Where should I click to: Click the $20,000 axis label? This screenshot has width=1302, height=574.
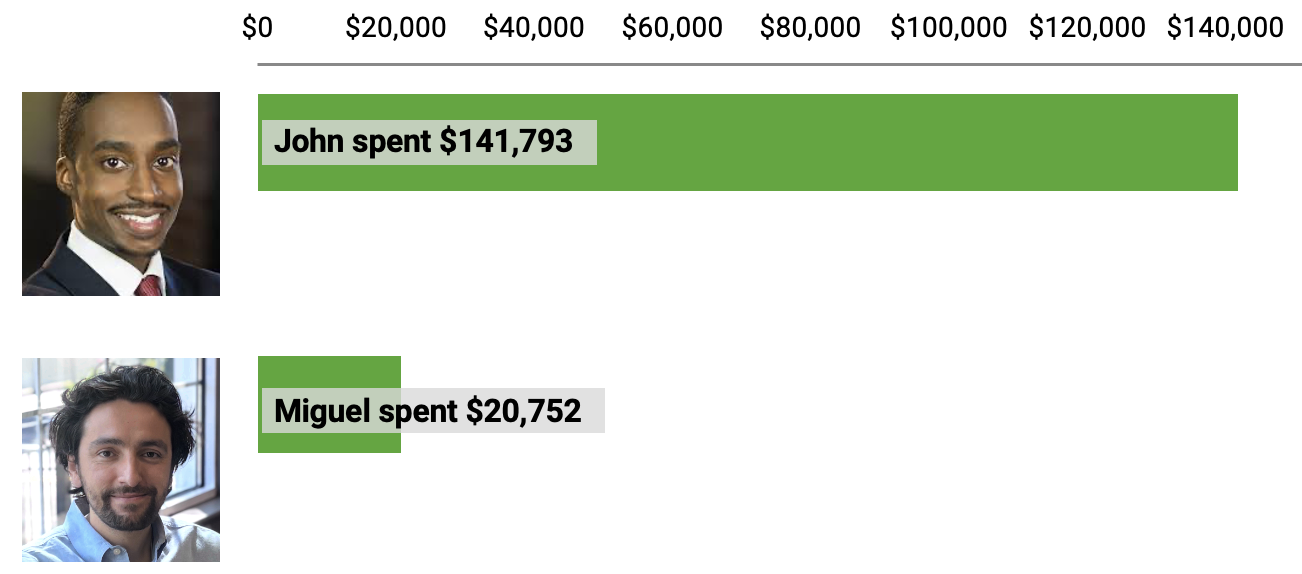coord(396,28)
